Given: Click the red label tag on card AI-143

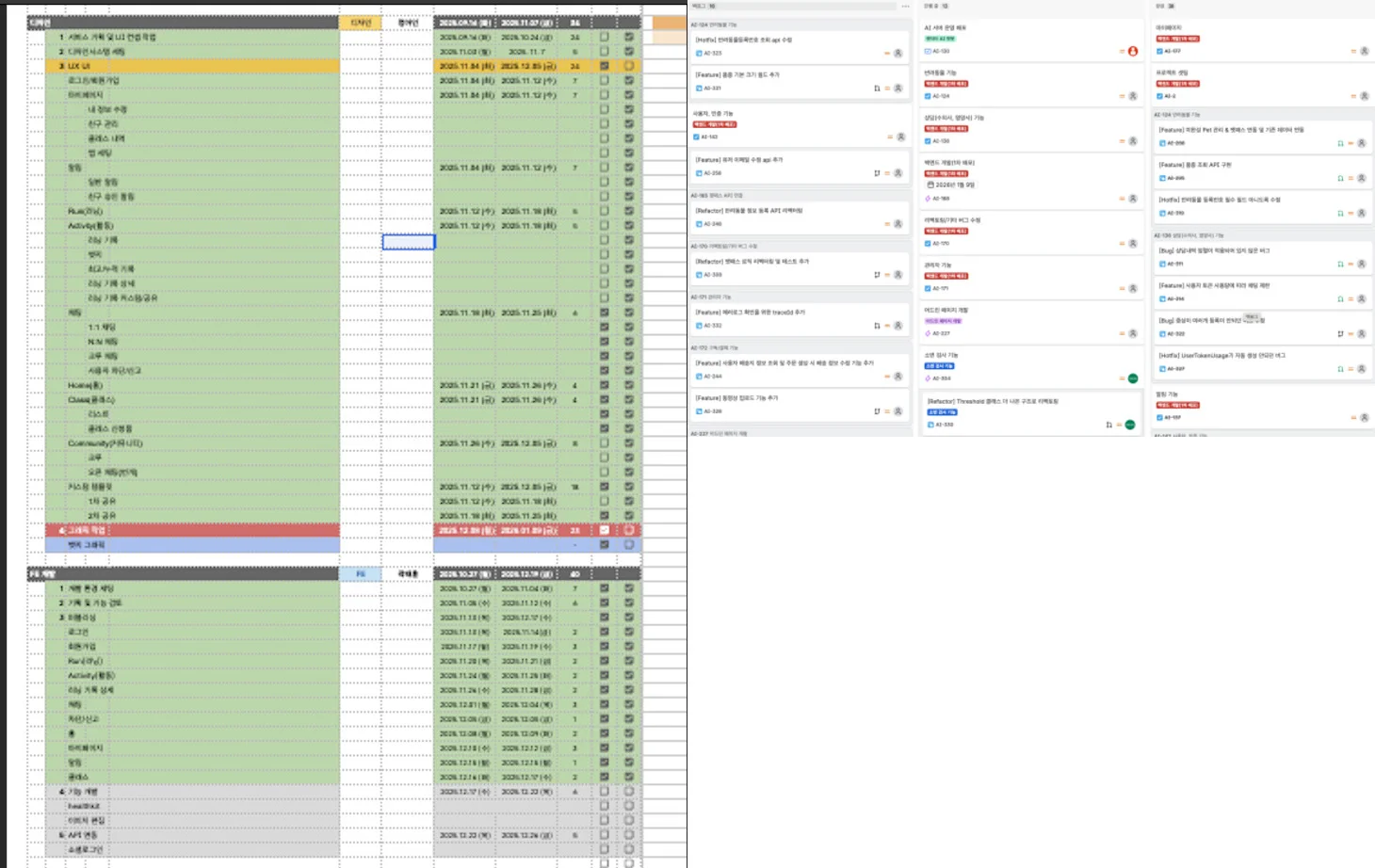Looking at the screenshot, I should click(x=715, y=124).
